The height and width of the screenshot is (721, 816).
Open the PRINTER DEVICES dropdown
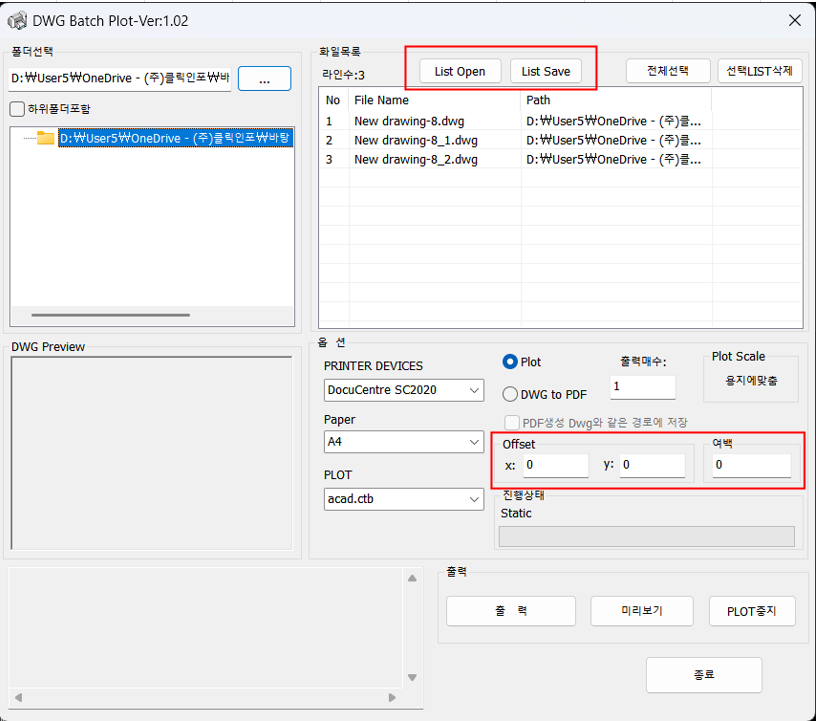click(x=404, y=390)
